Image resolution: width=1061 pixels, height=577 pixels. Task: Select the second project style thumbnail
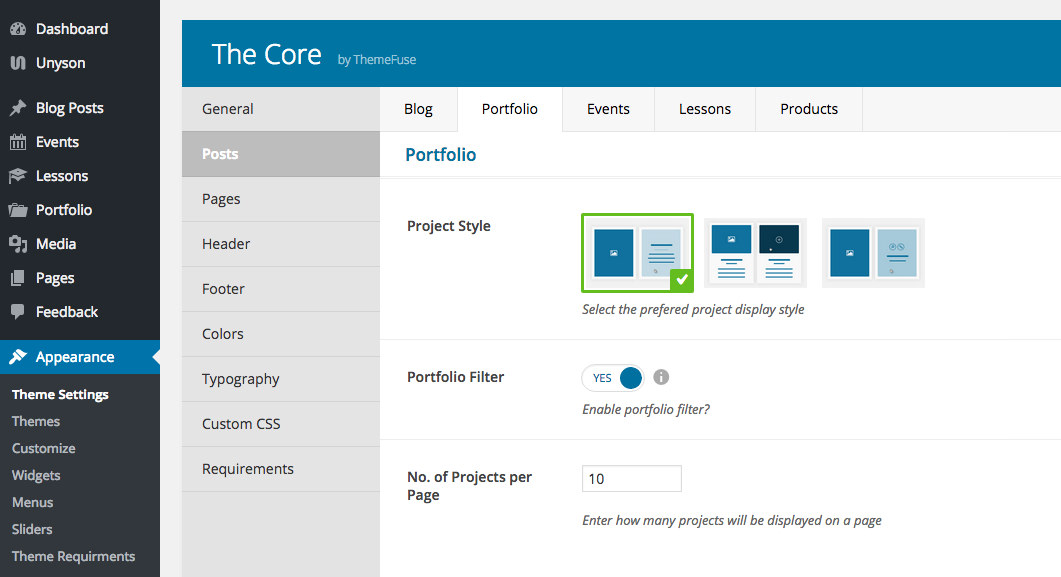click(x=755, y=253)
